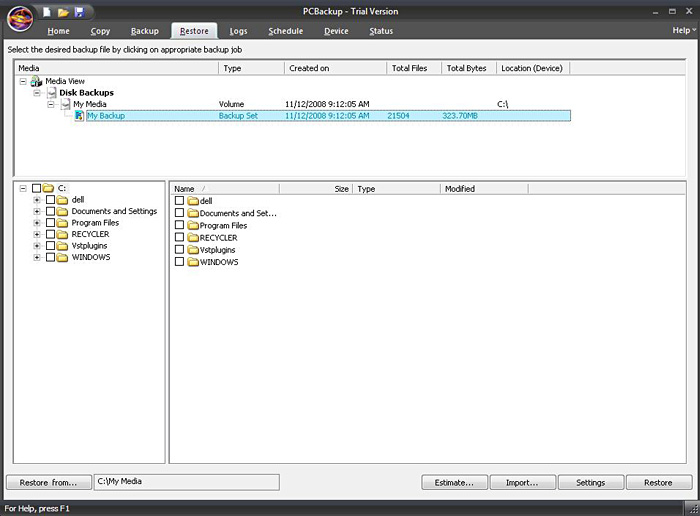The image size is (700, 516).
Task: Switch to the Copy tab
Action: [100, 31]
